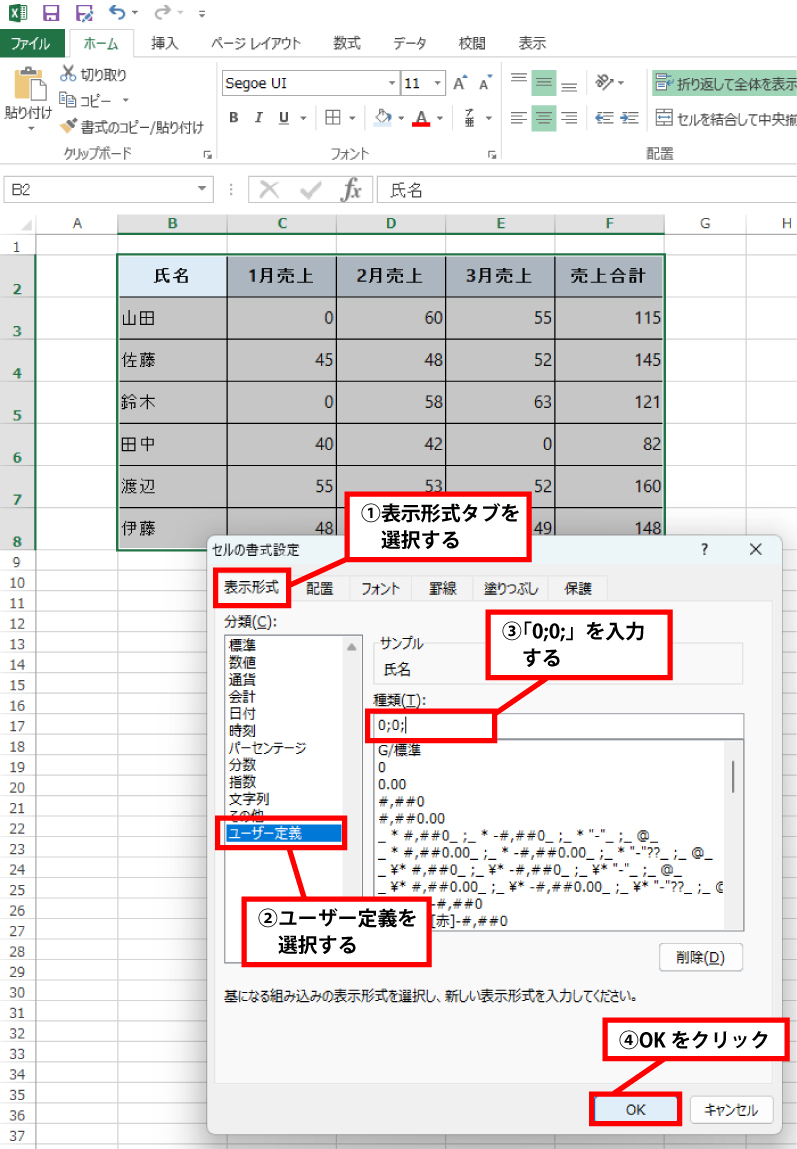This screenshot has height=1149, width=797.
Task: Toggle center horizontal alignment
Action: [x=544, y=118]
